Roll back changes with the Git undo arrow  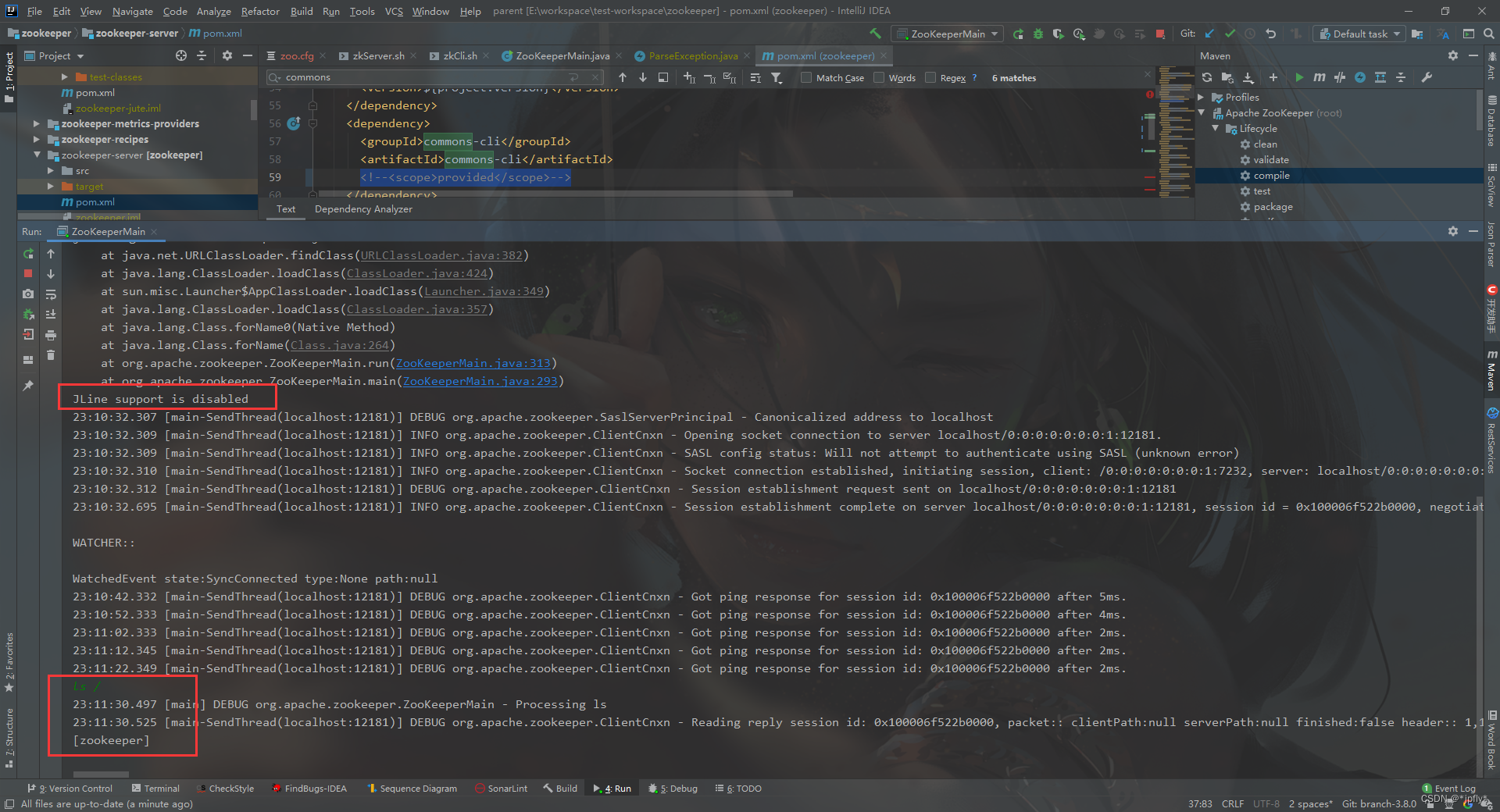[x=1270, y=34]
